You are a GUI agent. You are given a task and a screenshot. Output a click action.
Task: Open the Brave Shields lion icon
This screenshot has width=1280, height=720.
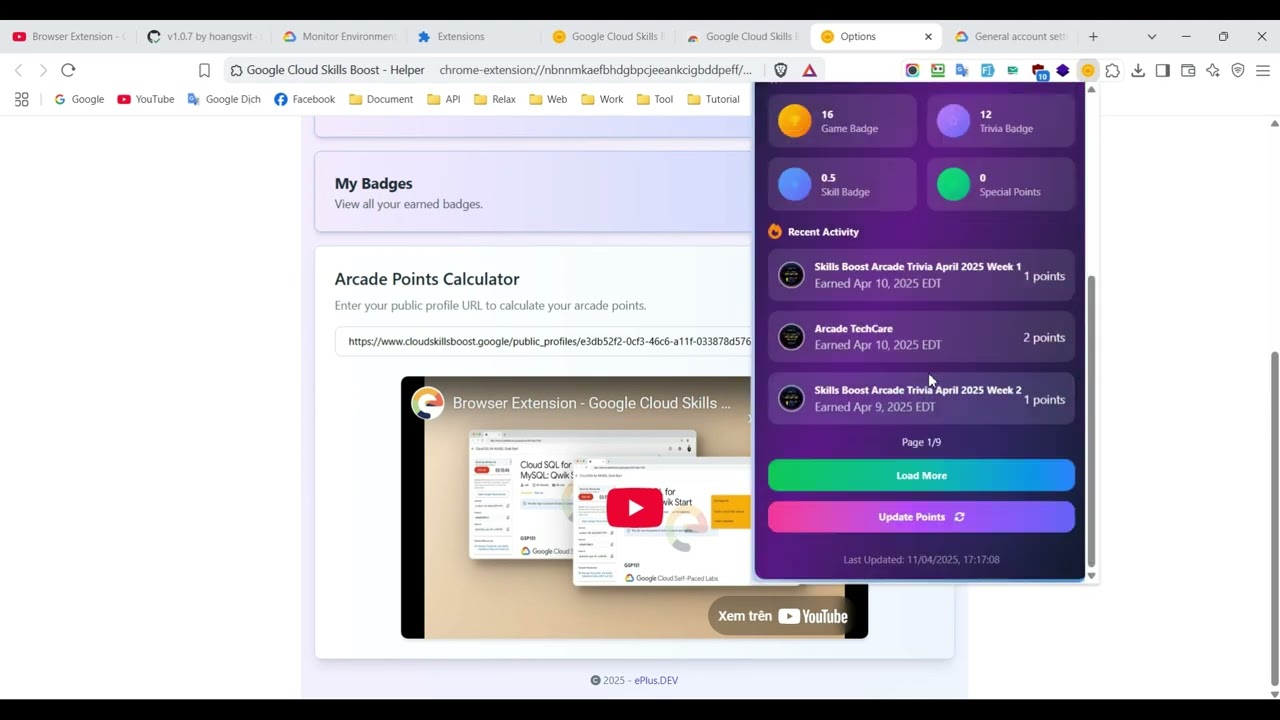click(781, 70)
